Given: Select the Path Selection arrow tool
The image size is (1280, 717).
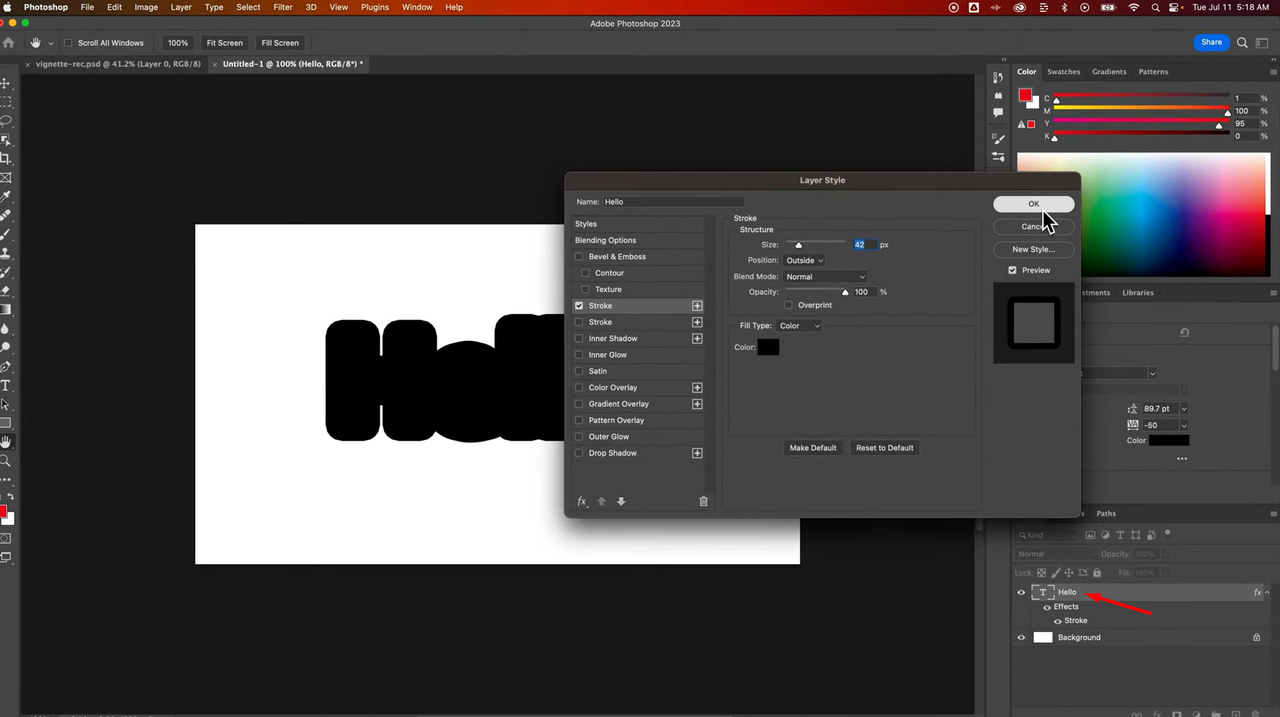Looking at the screenshot, I should [5, 404].
